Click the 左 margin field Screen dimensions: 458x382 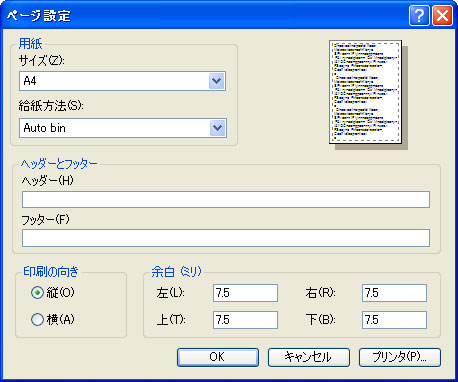(245, 293)
